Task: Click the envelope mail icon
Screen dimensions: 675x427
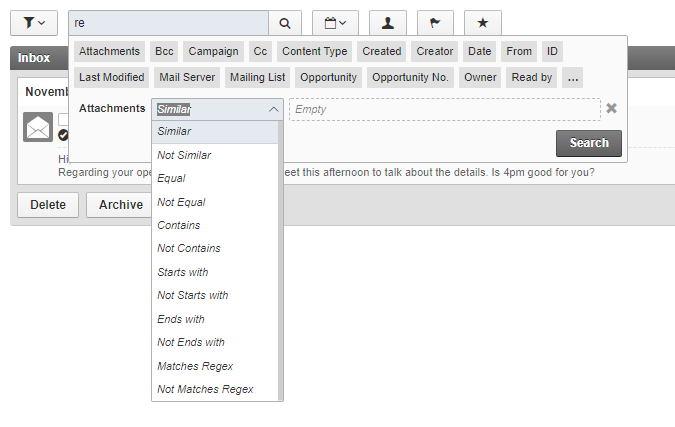Action: 38,128
